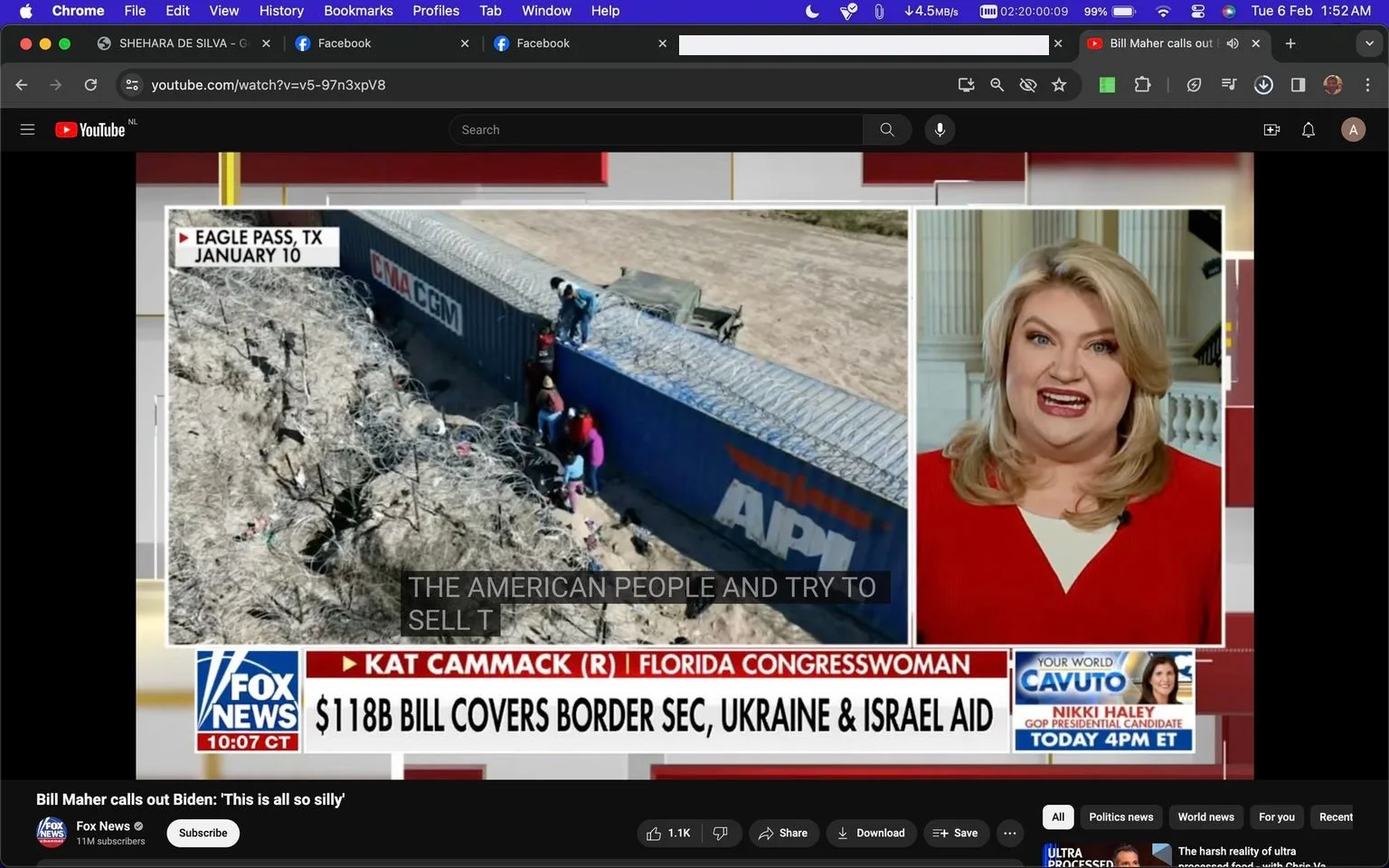The height and width of the screenshot is (868, 1389).
Task: Expand the Chrome tab search chevron
Action: click(1369, 43)
